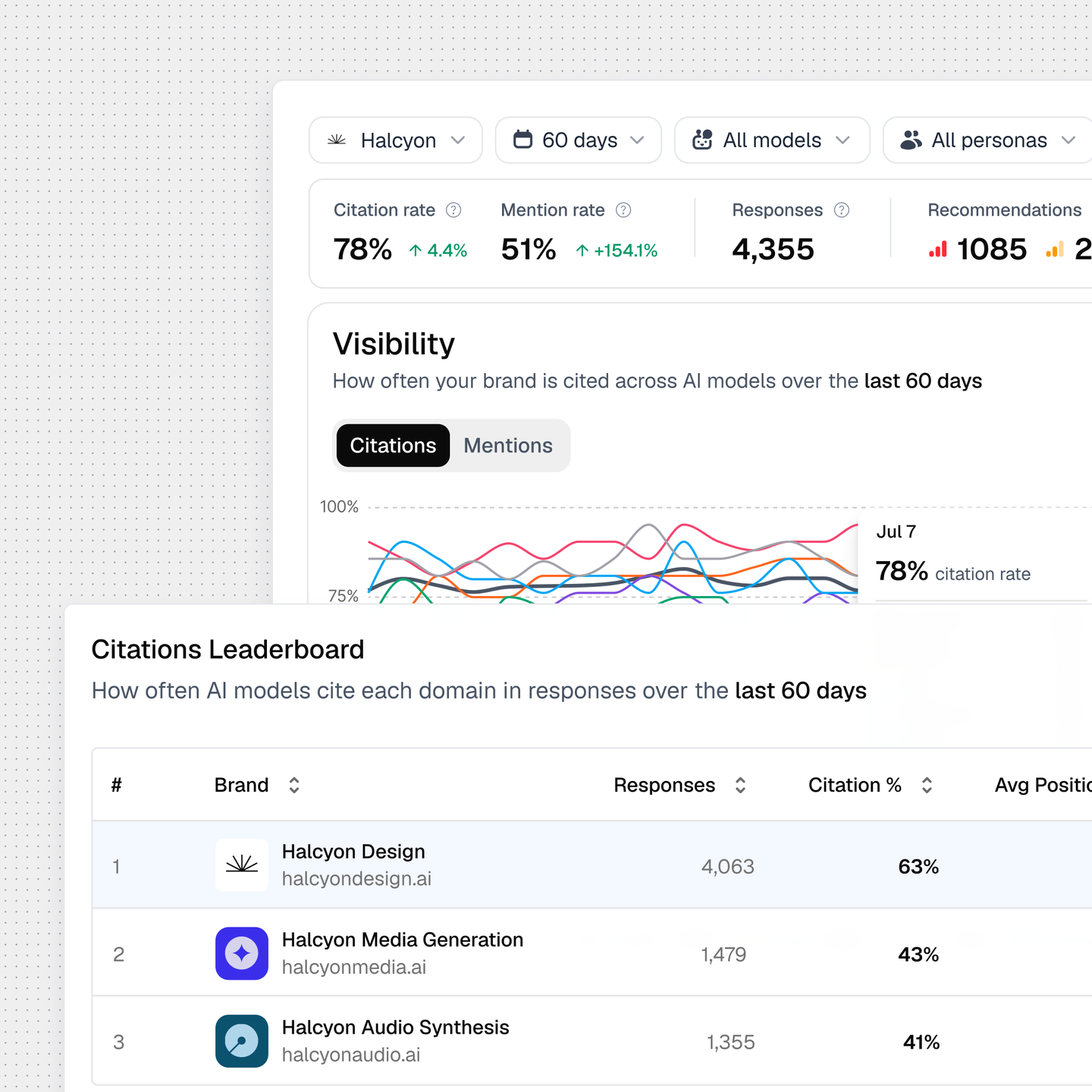The height and width of the screenshot is (1092, 1092).
Task: Click the help icon next to Citation rate
Action: point(453,210)
